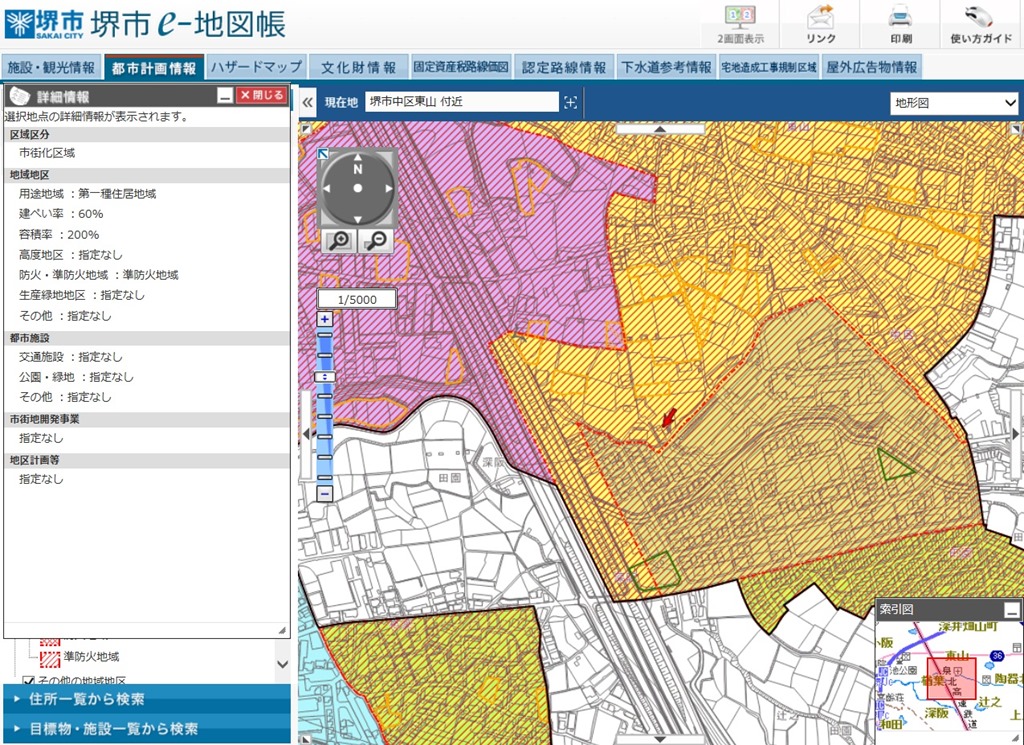Image resolution: width=1024 pixels, height=745 pixels.
Task: Open the 文化財情報 tab
Action: click(x=359, y=67)
